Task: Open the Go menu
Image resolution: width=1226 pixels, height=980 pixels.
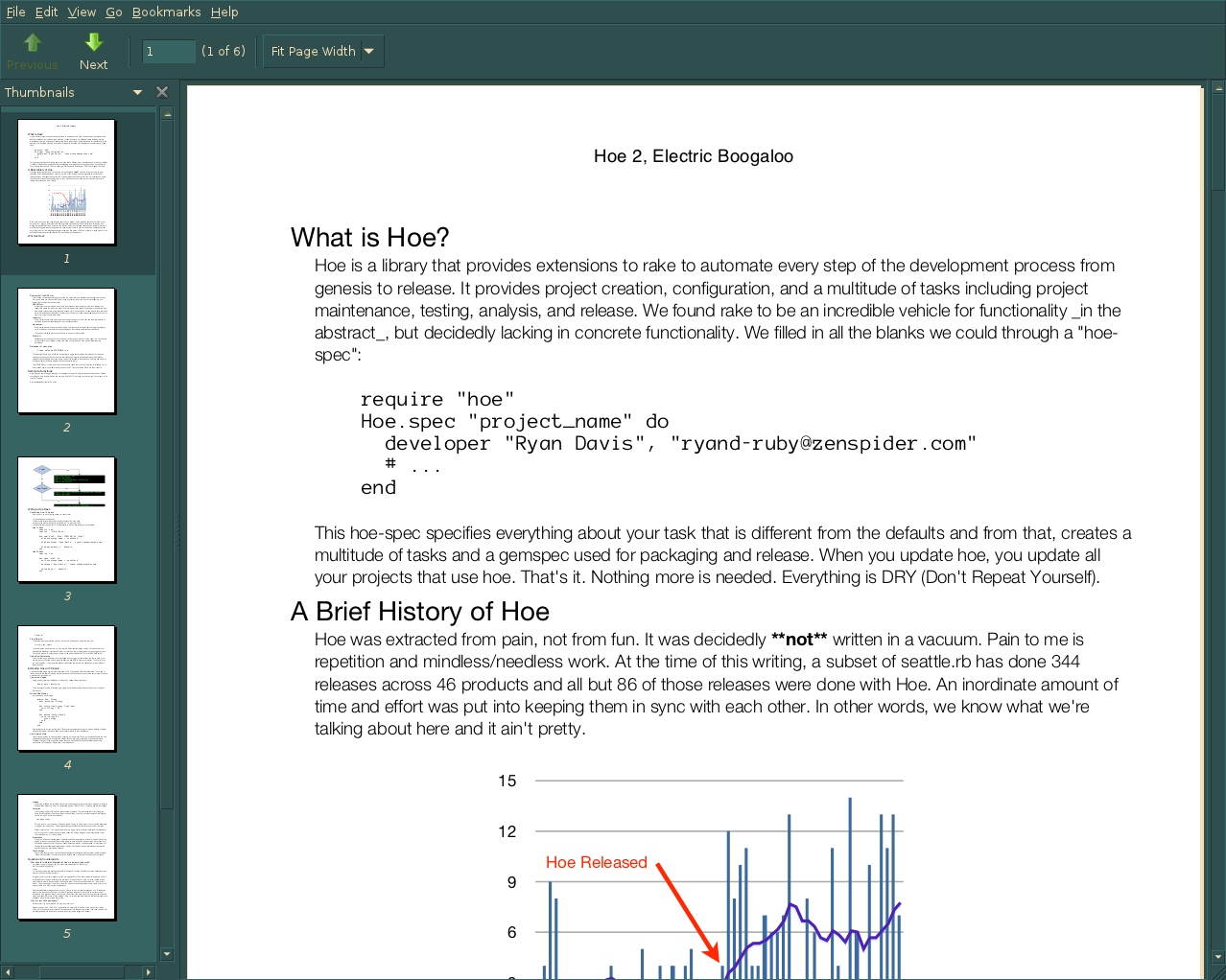Action: pyautogui.click(x=114, y=12)
